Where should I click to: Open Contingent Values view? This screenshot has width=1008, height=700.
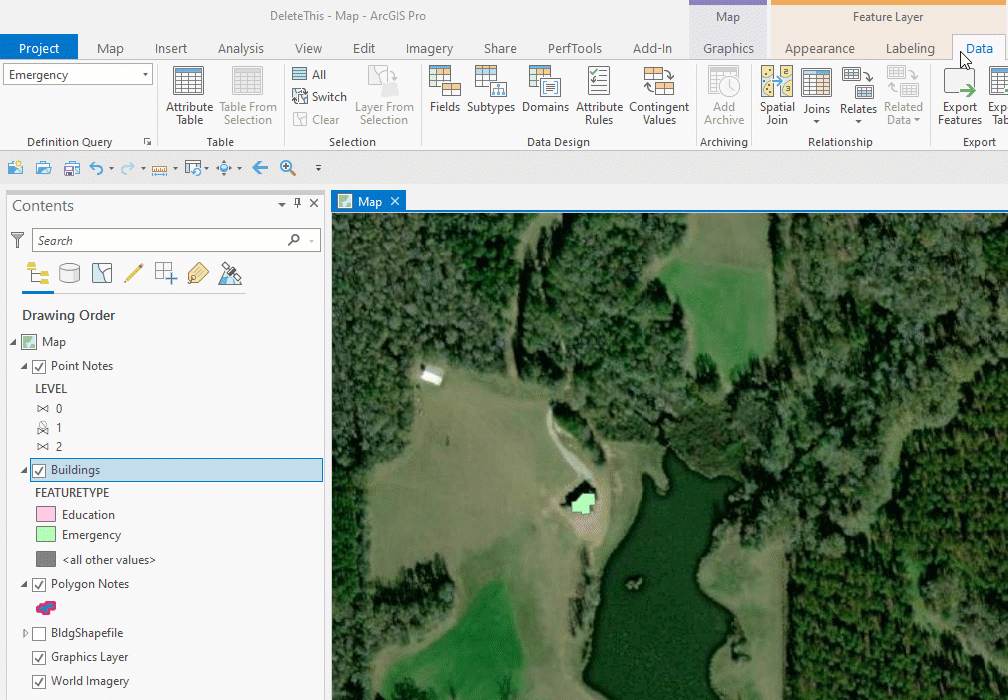pos(659,95)
